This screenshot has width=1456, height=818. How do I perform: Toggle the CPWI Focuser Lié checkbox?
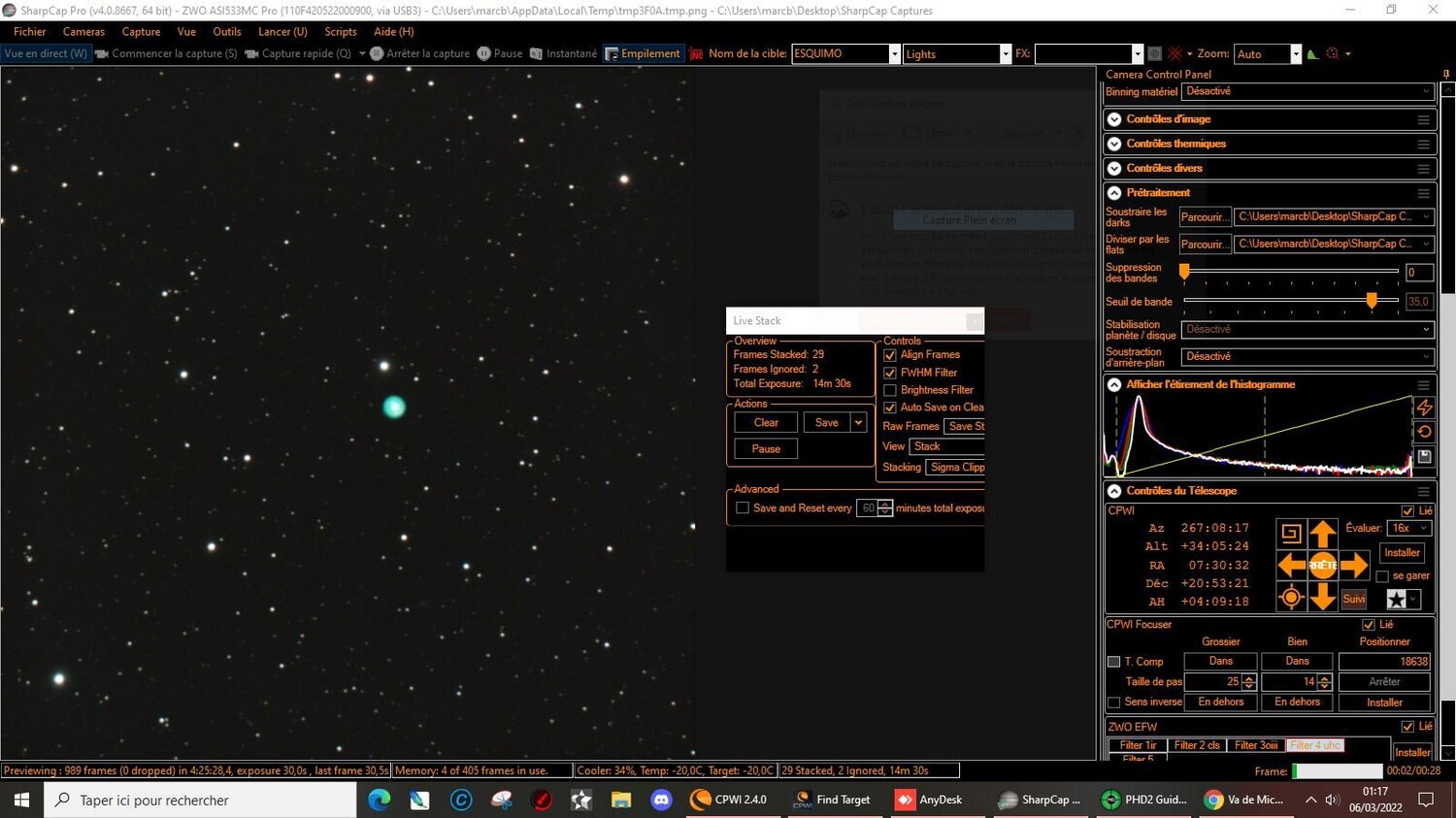click(1369, 625)
